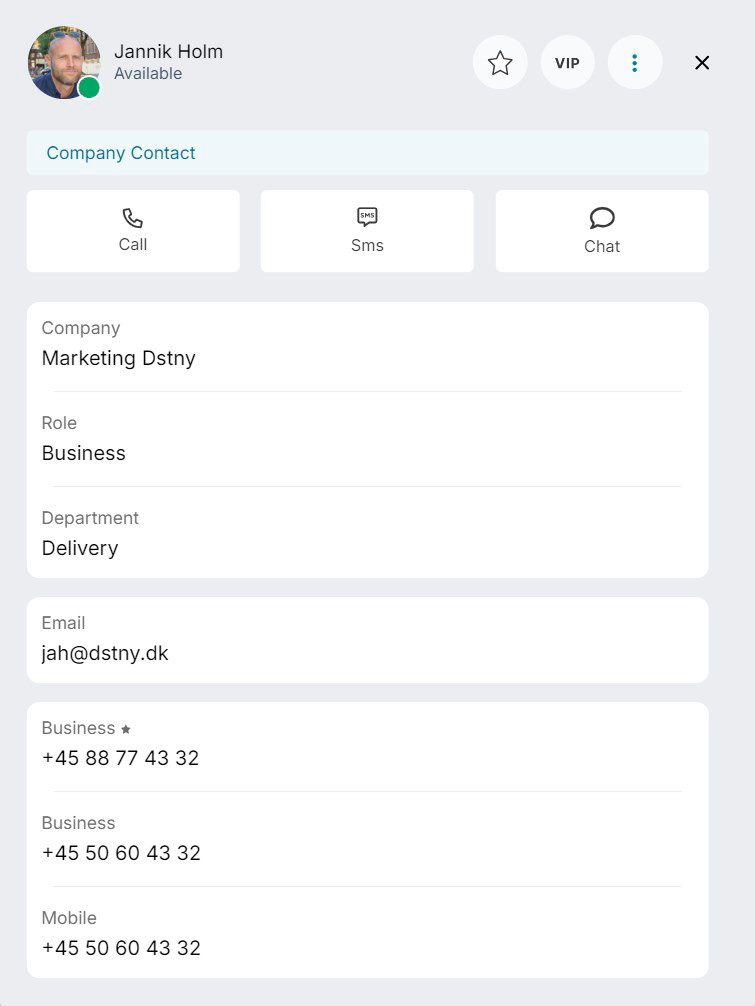
Task: Open Jannik Holm's profile picture
Action: (x=64, y=62)
